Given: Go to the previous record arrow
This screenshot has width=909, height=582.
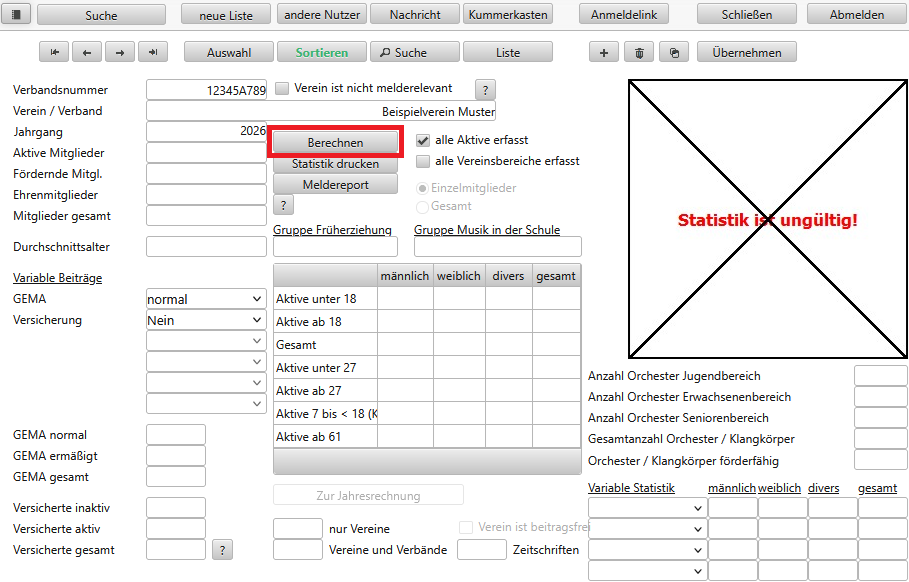Looking at the screenshot, I should [x=87, y=53].
